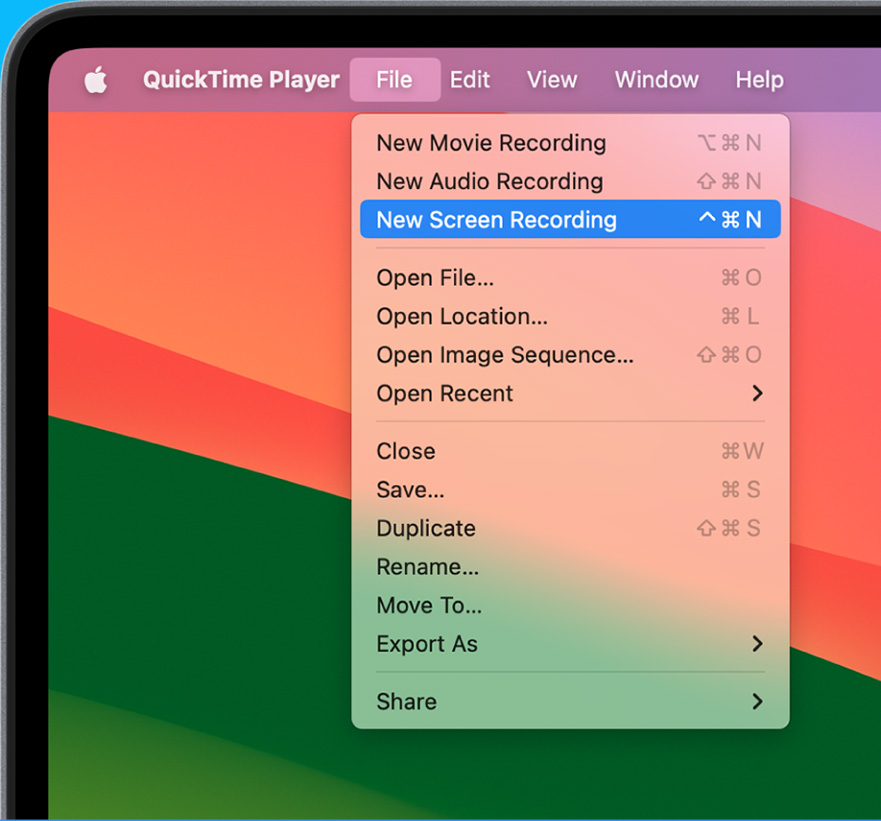
Task: Click the QuickTime Player menu title
Action: (x=240, y=80)
